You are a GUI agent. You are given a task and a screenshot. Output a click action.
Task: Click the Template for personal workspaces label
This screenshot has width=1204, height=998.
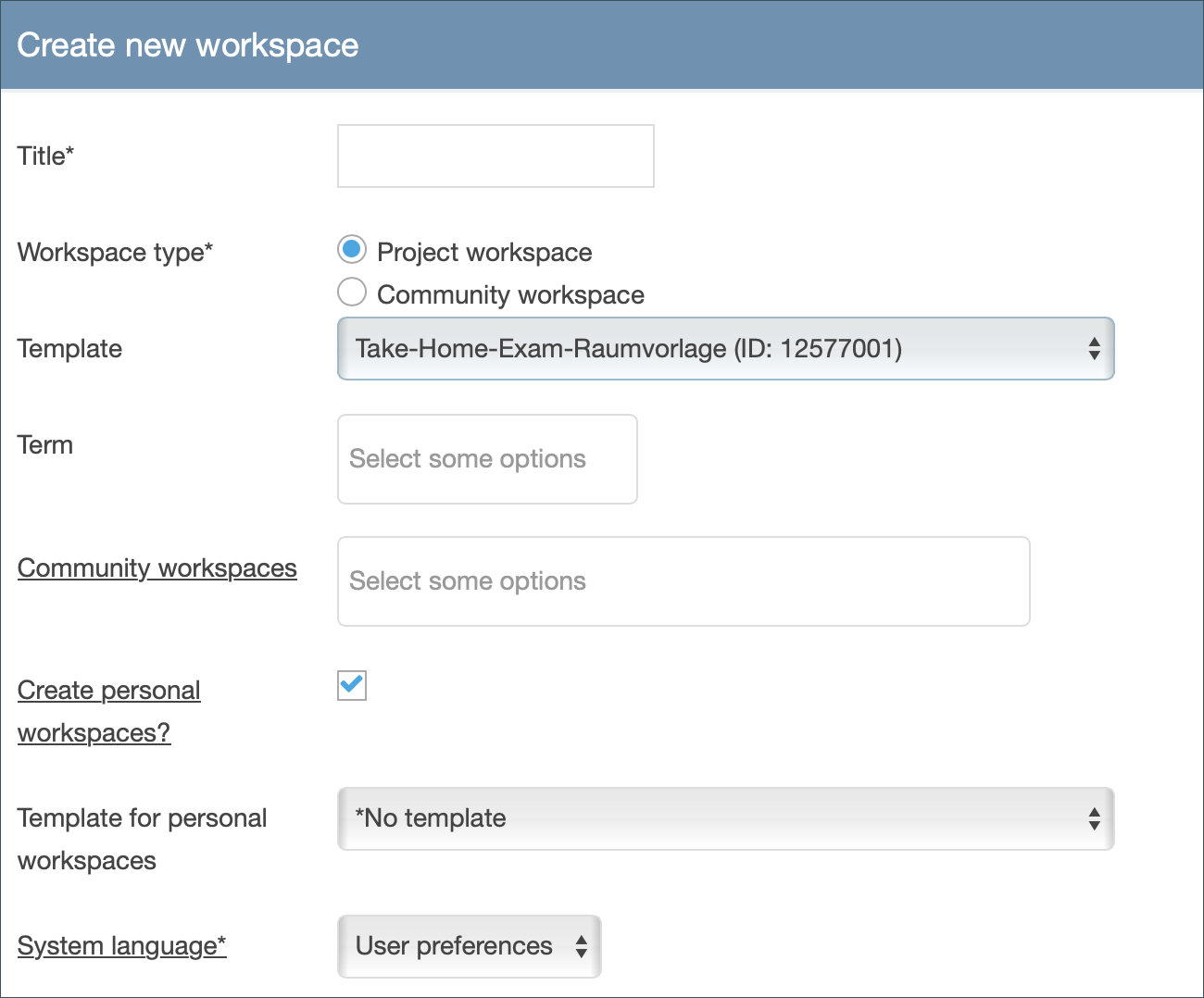(143, 839)
